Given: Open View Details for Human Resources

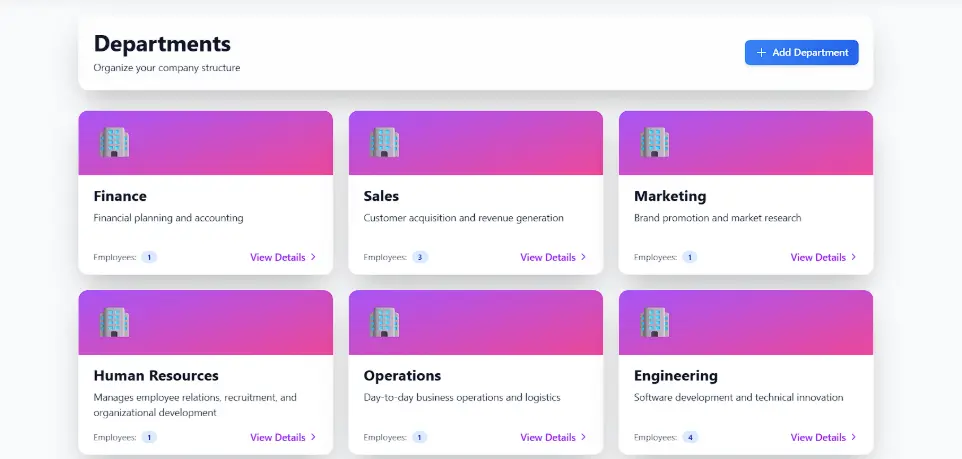Looking at the screenshot, I should pos(278,437).
